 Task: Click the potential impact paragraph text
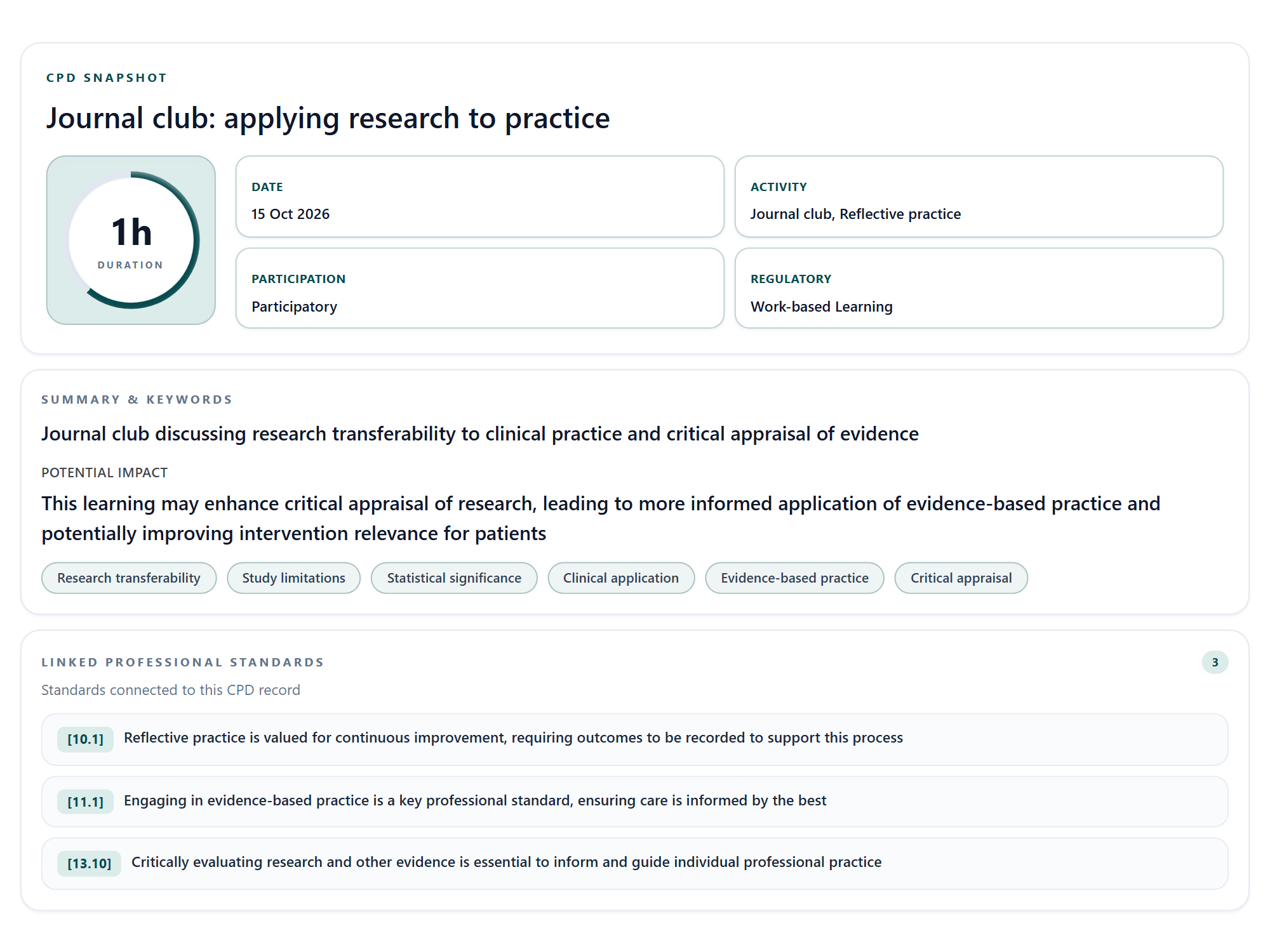[x=601, y=519]
